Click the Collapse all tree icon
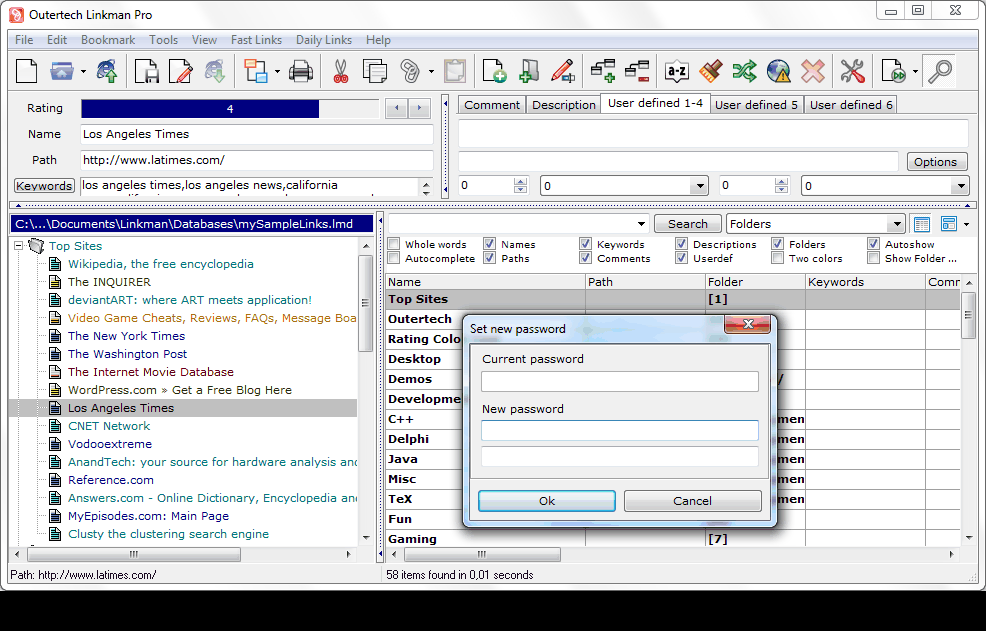The image size is (986, 631). [x=636, y=71]
